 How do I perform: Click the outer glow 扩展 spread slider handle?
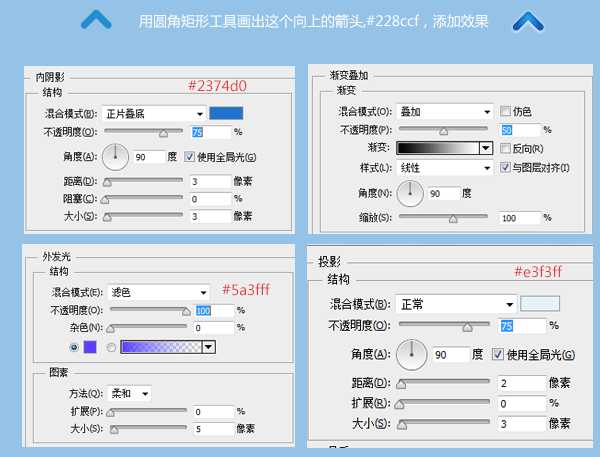[111, 413]
